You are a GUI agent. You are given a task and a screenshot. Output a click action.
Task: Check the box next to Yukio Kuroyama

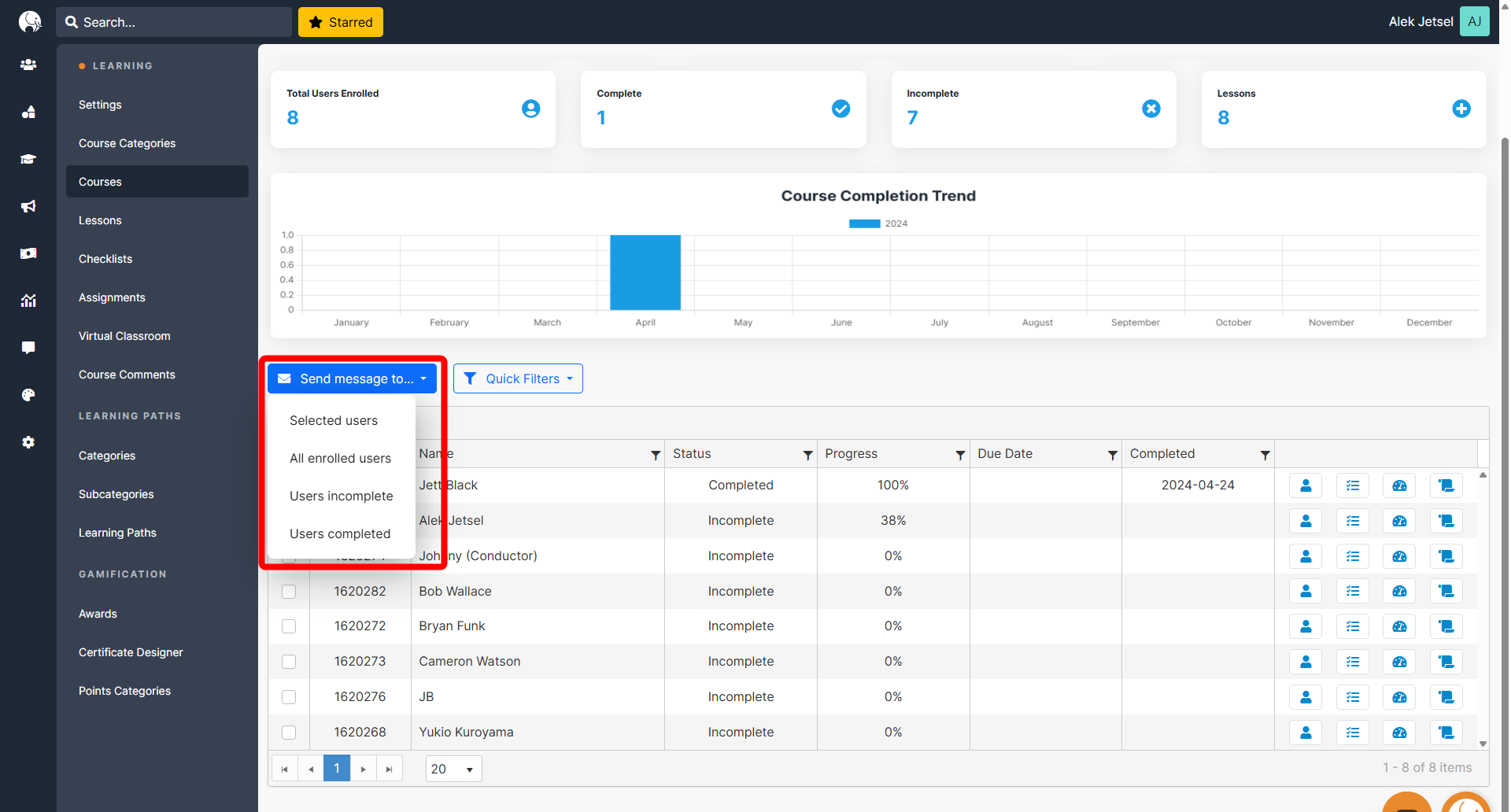[289, 733]
